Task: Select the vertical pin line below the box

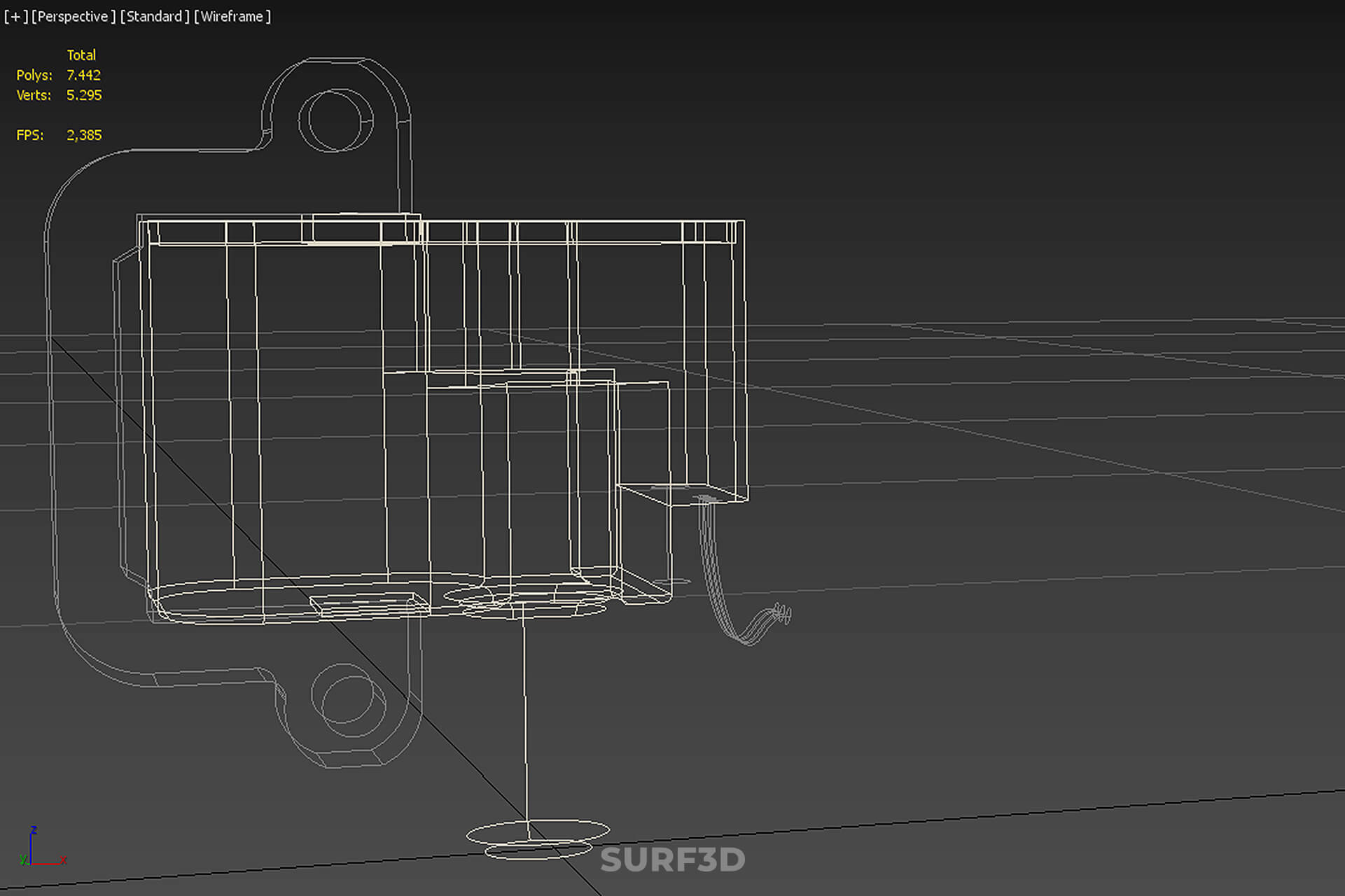Action: click(x=525, y=717)
